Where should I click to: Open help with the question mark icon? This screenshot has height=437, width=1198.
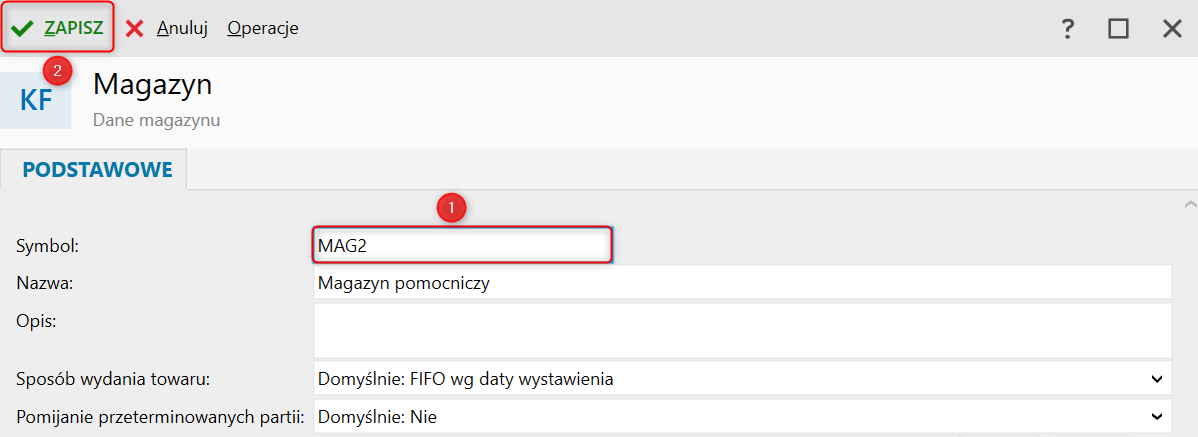tap(1068, 29)
